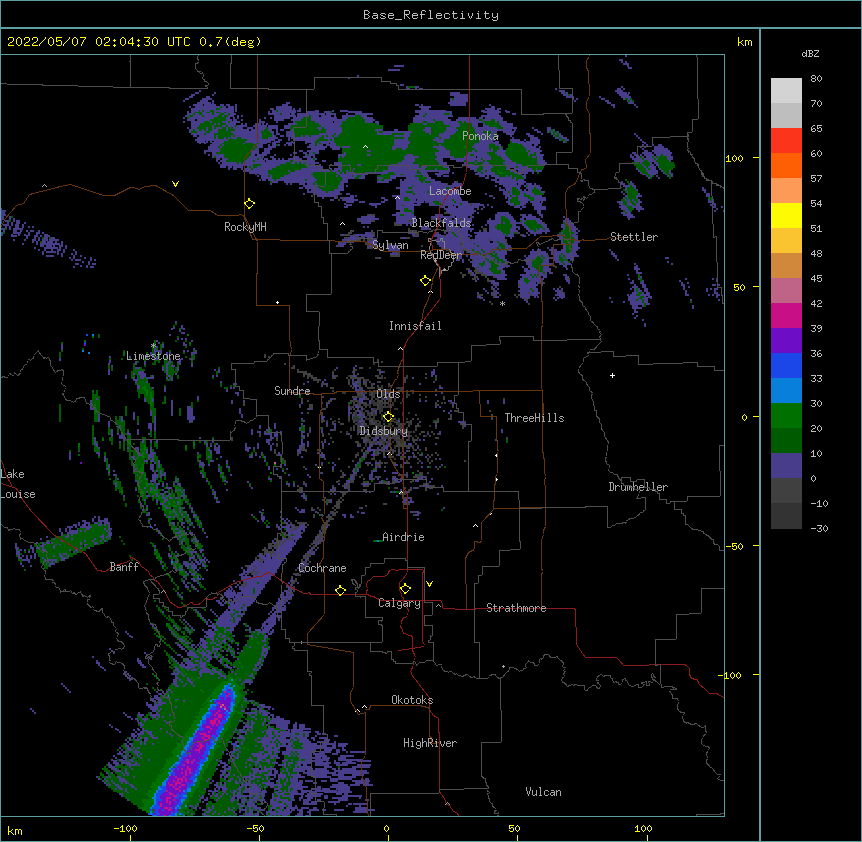Click the Didsbury town label
The image size is (862, 842).
(384, 431)
